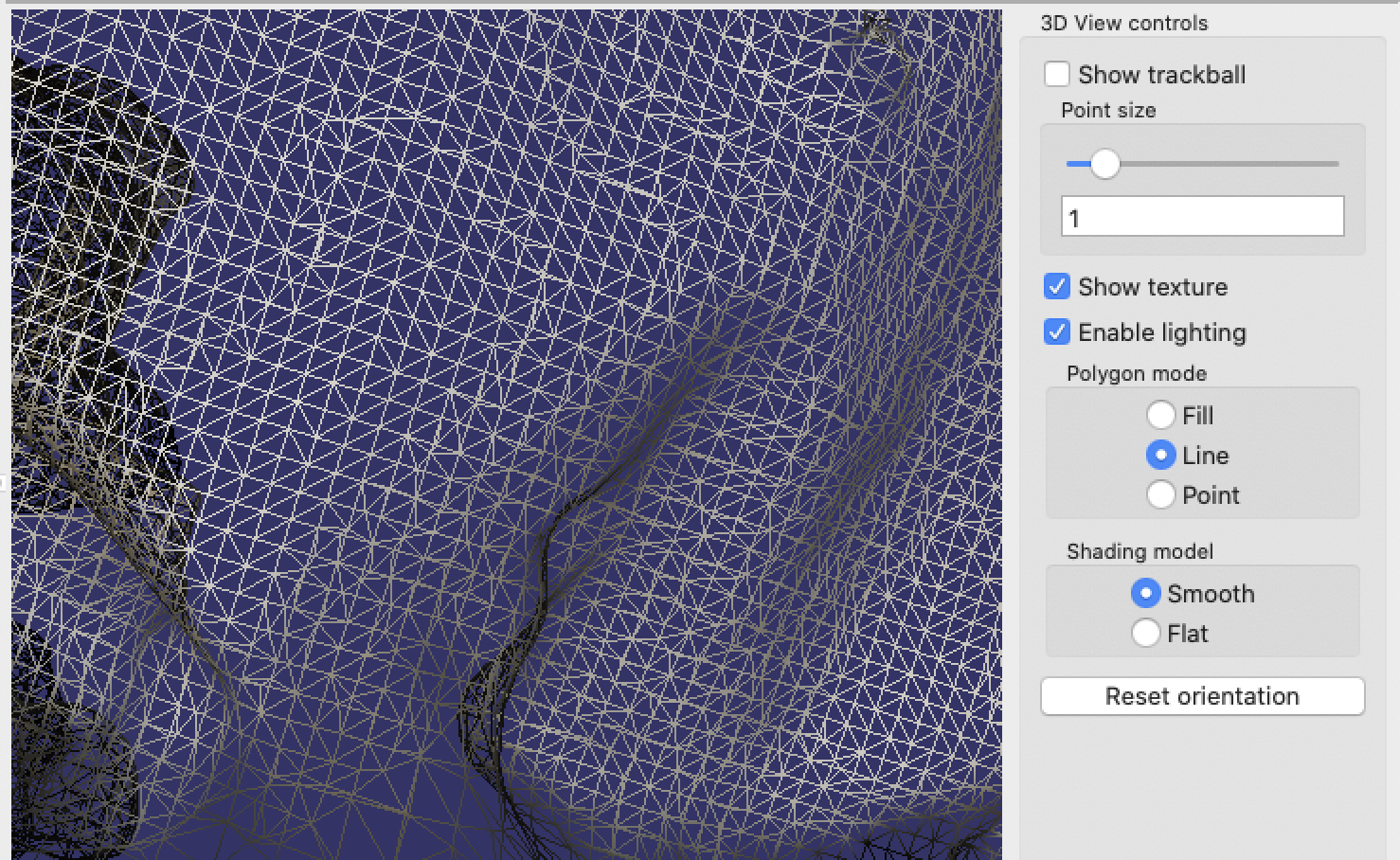Viewport: 1400px width, 860px height.
Task: Switch shading model to Flat
Action: pyautogui.click(x=1146, y=633)
